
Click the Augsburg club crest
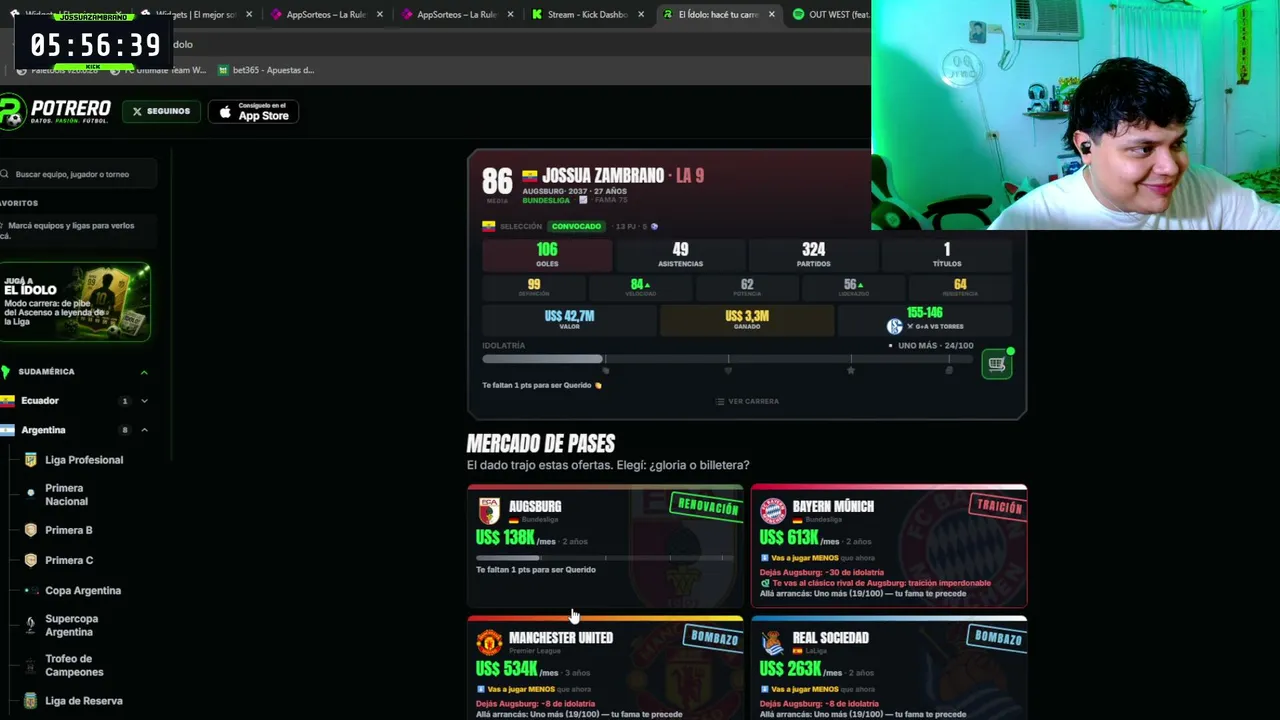pyautogui.click(x=489, y=511)
